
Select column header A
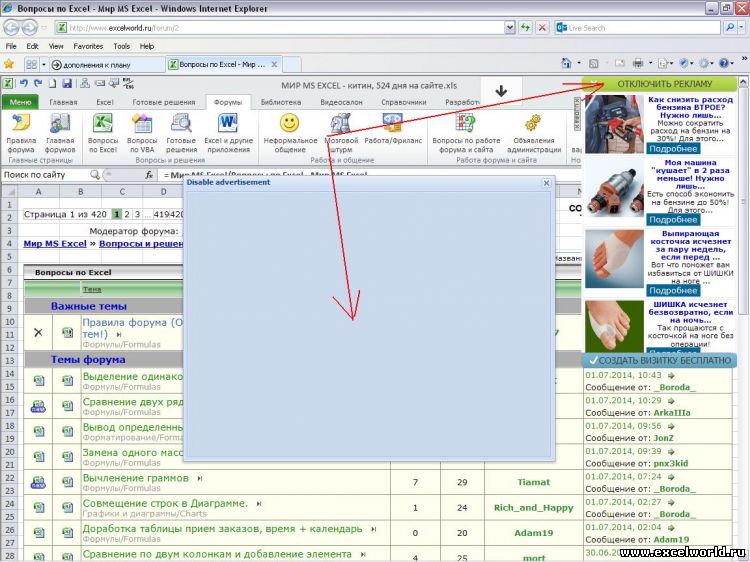38,191
